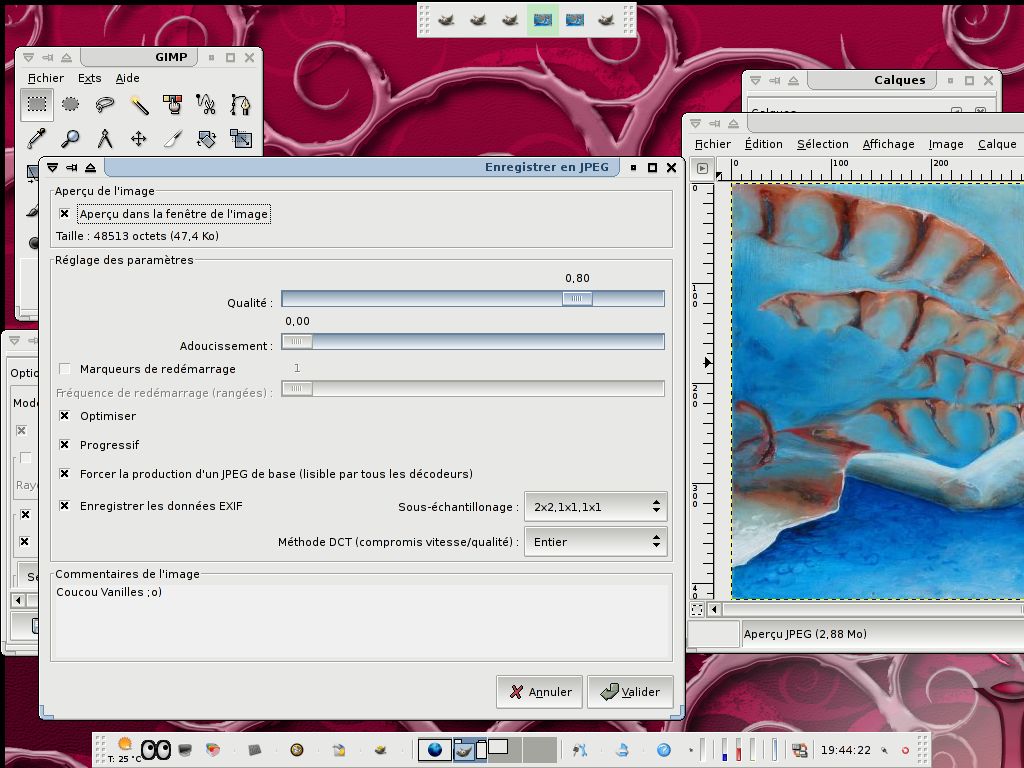Choose the Zoom magnifier tool
Viewport: 1024px width, 768px height.
pyautogui.click(x=71, y=138)
